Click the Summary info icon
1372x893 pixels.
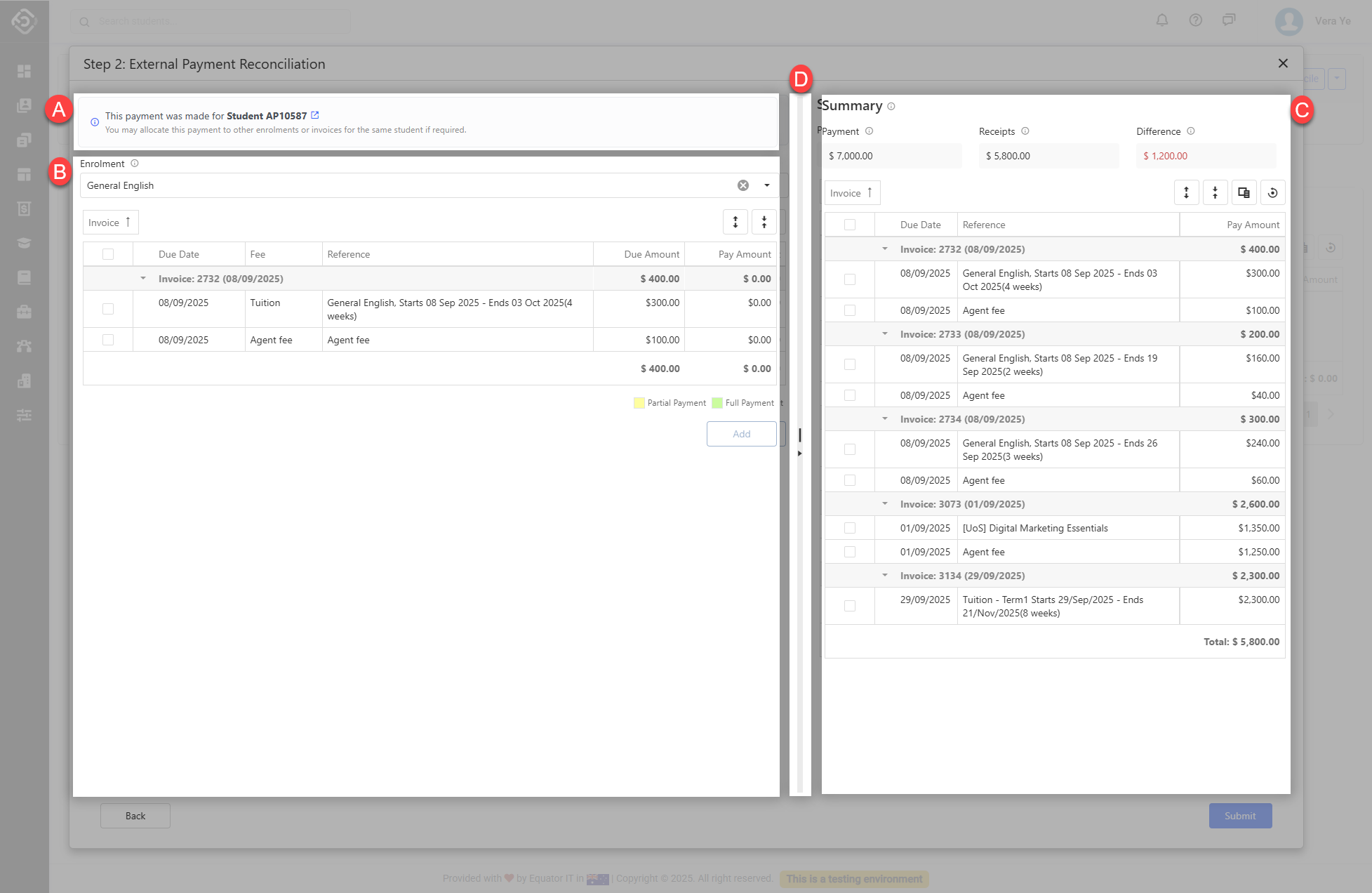coord(891,107)
